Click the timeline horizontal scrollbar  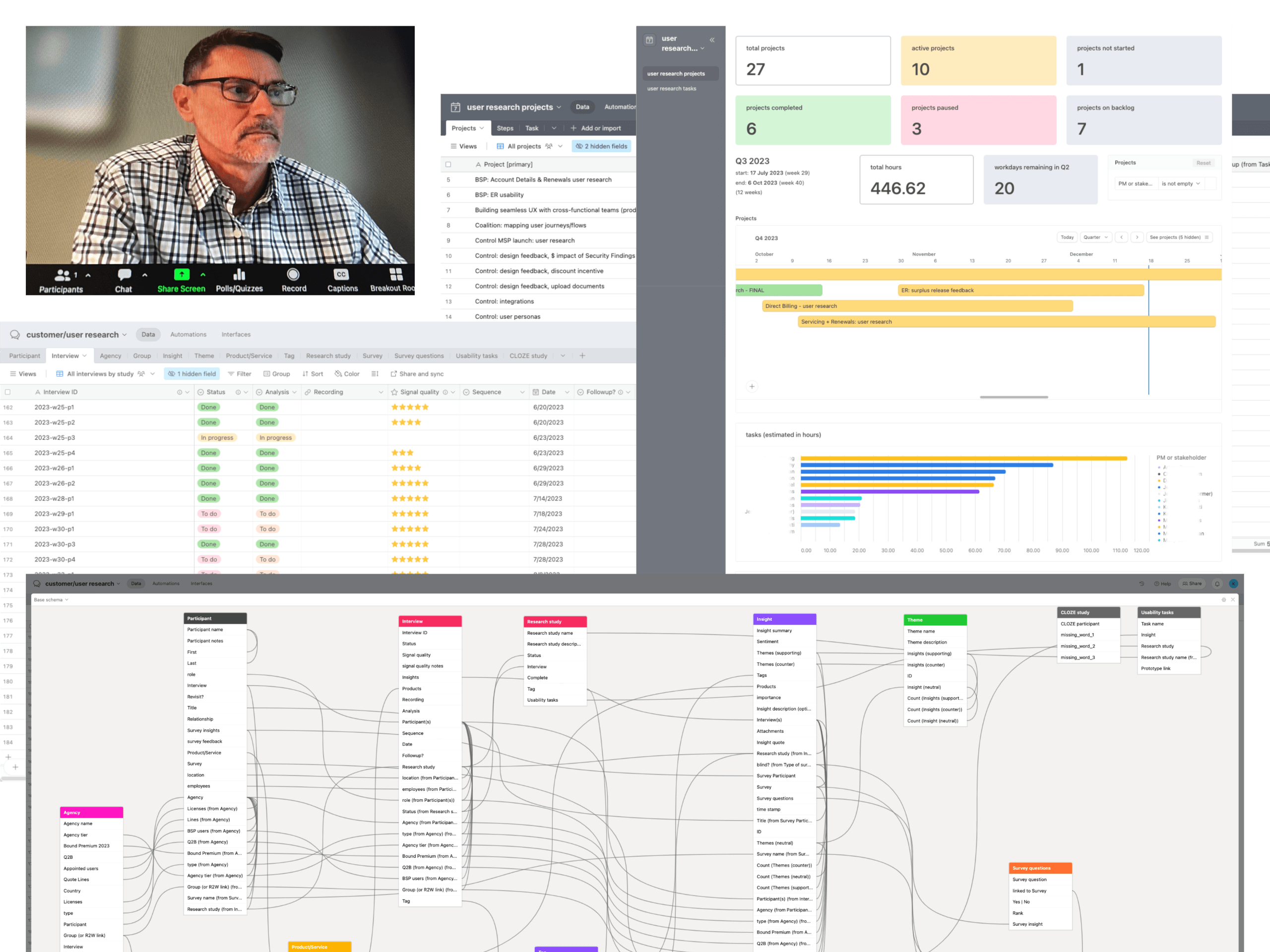(1014, 397)
